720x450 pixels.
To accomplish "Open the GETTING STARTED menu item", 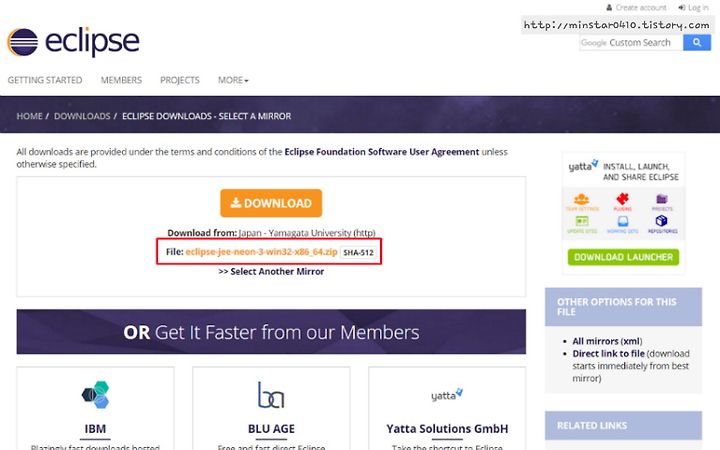I will [x=45, y=80].
